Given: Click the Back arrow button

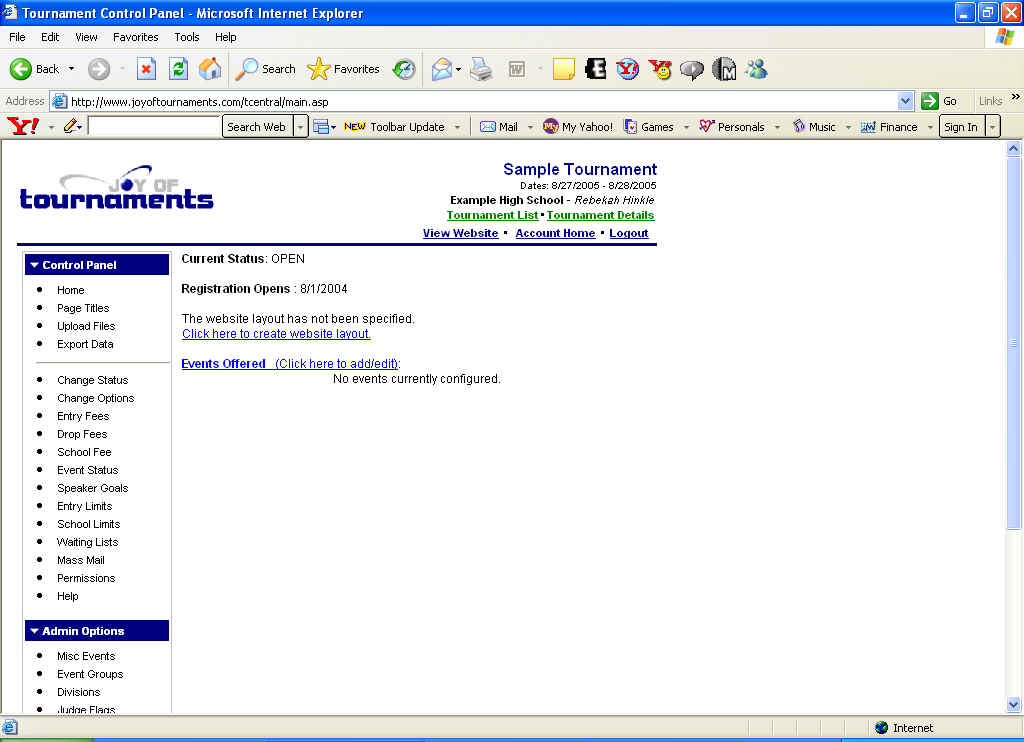Looking at the screenshot, I should 34,69.
